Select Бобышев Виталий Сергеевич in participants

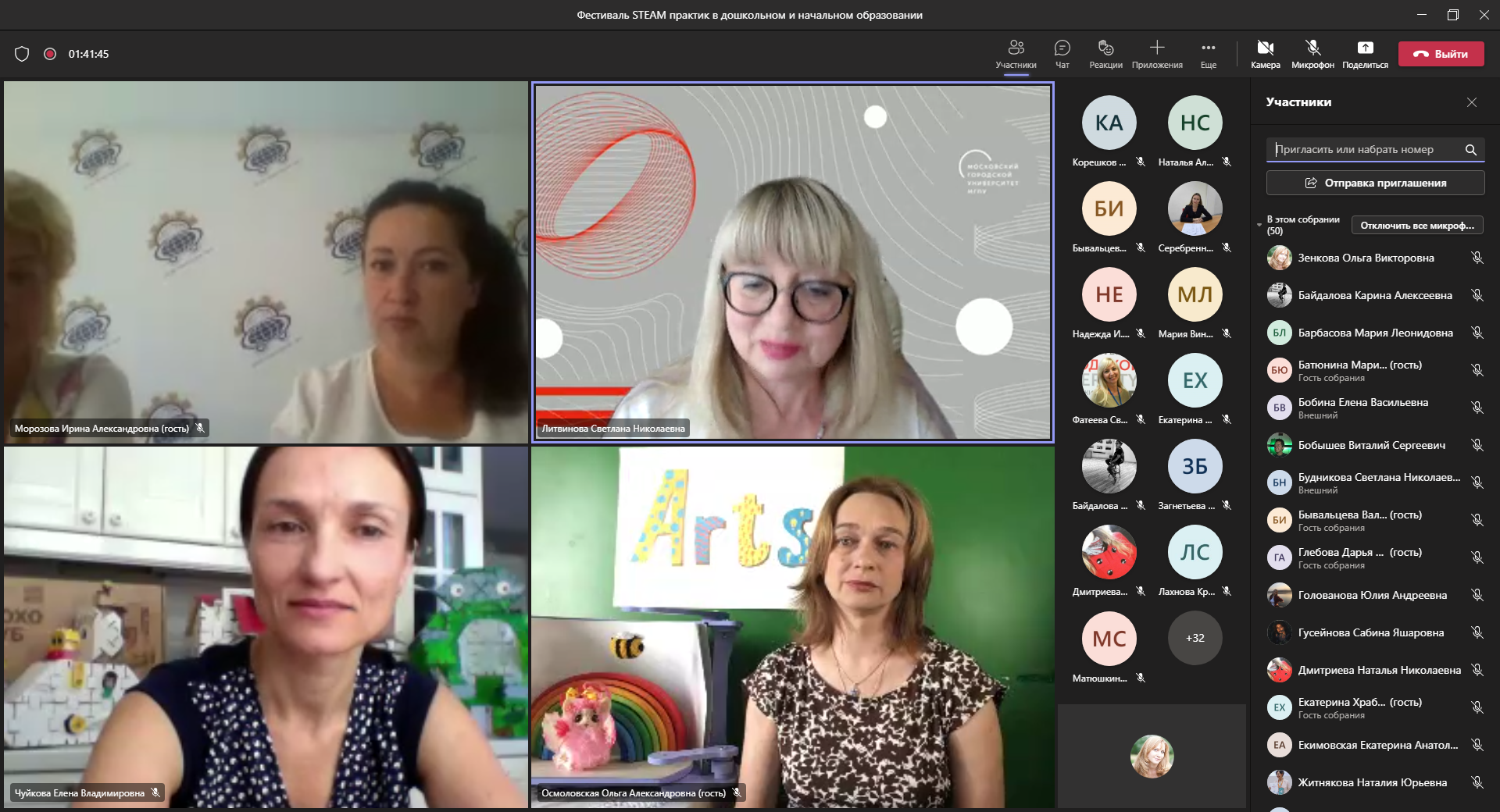[1371, 445]
